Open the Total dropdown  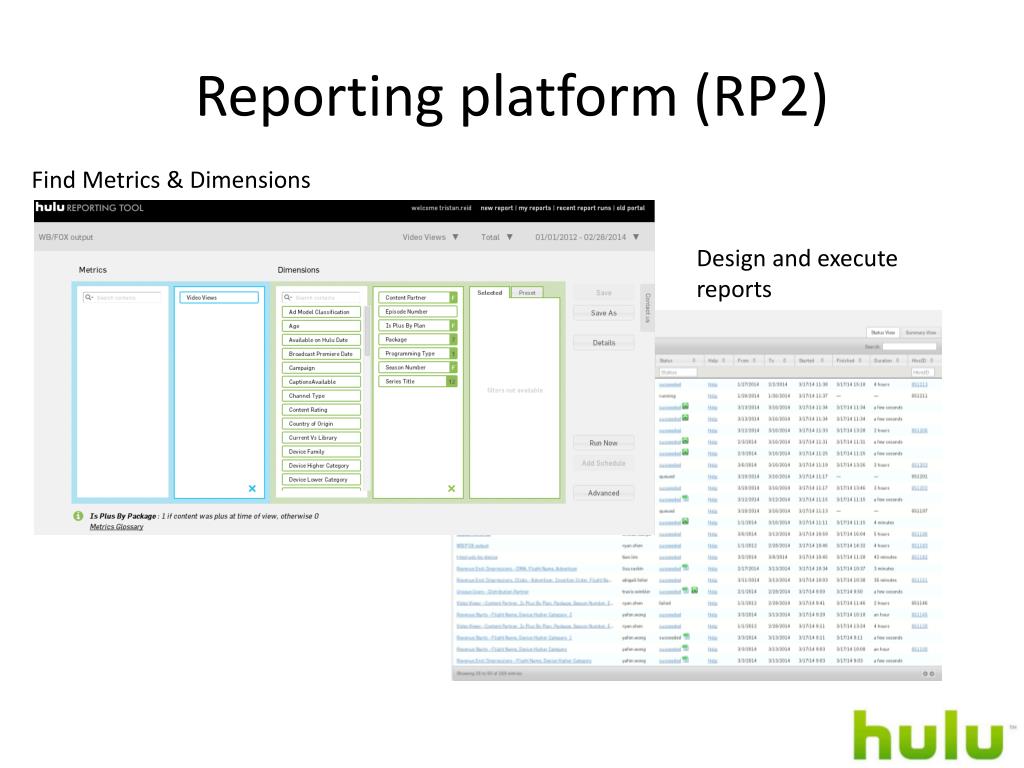coord(496,237)
